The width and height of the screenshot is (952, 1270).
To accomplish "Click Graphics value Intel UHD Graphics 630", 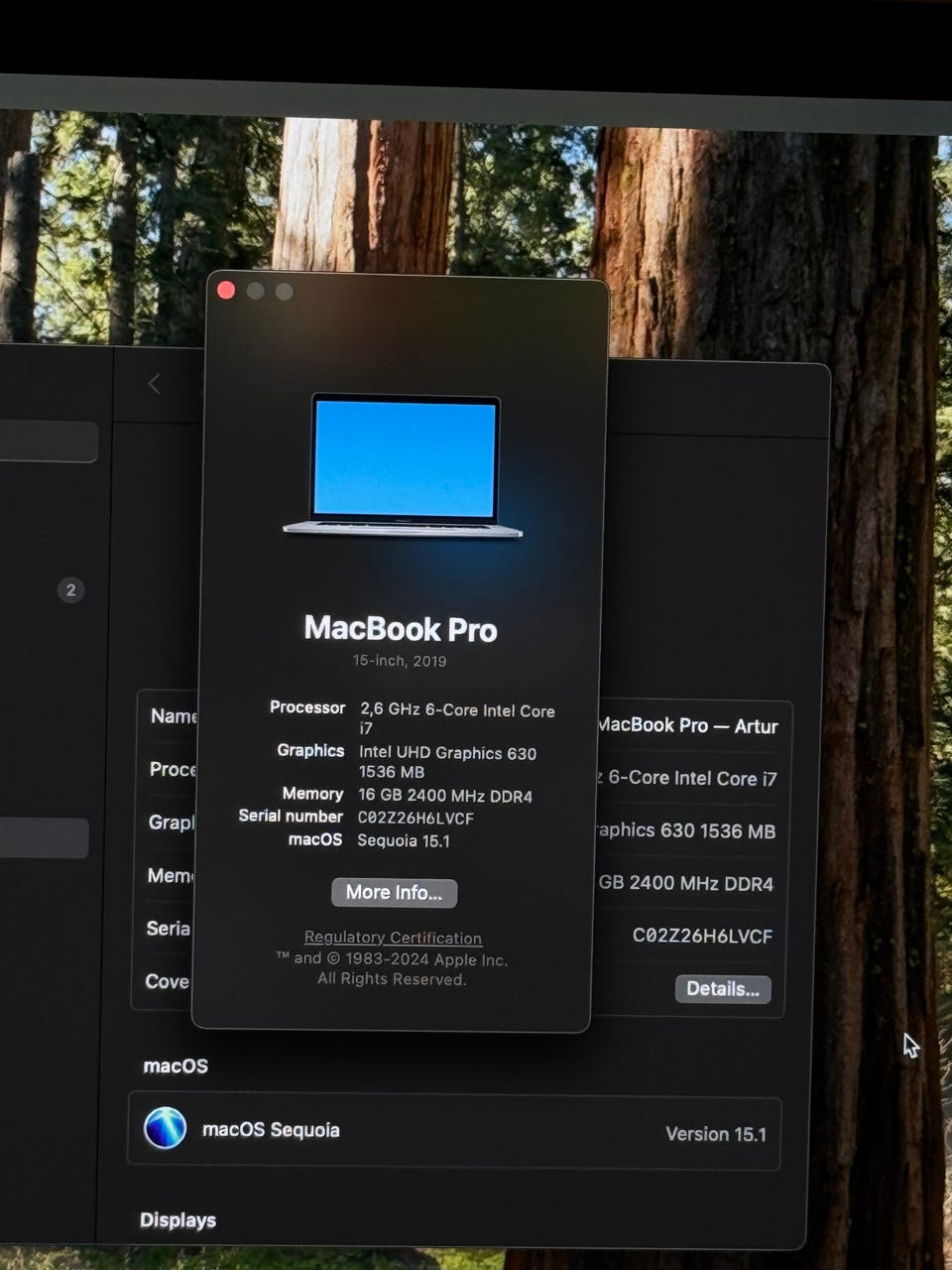I will [x=447, y=762].
